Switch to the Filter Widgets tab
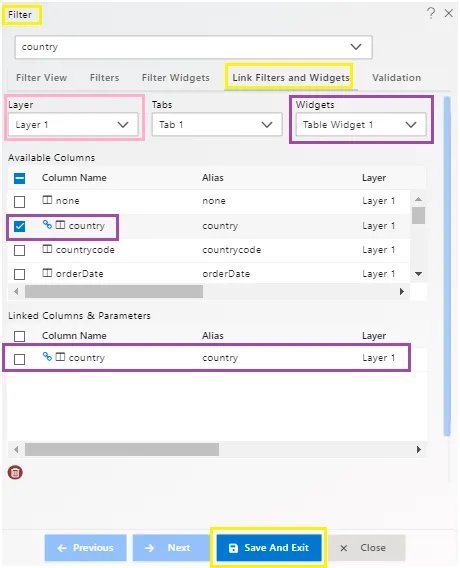This screenshot has height=568, width=460. point(176,78)
